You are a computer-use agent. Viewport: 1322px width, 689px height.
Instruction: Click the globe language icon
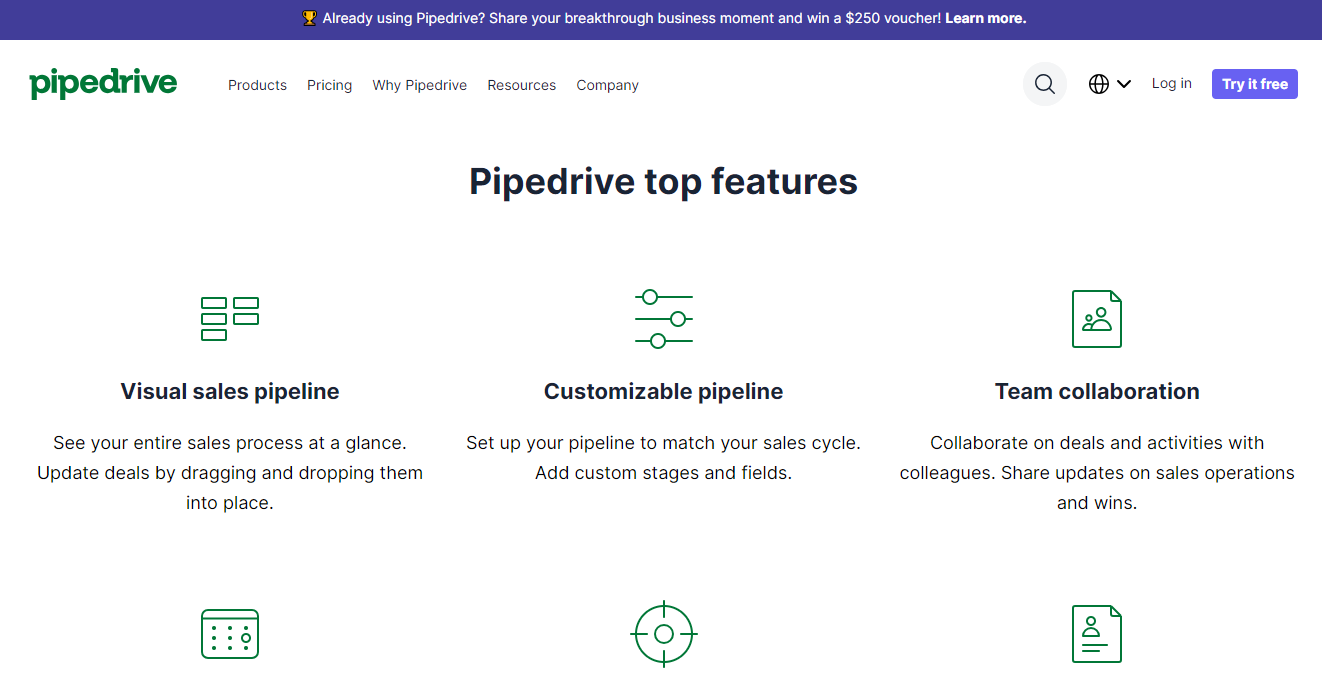click(1099, 84)
